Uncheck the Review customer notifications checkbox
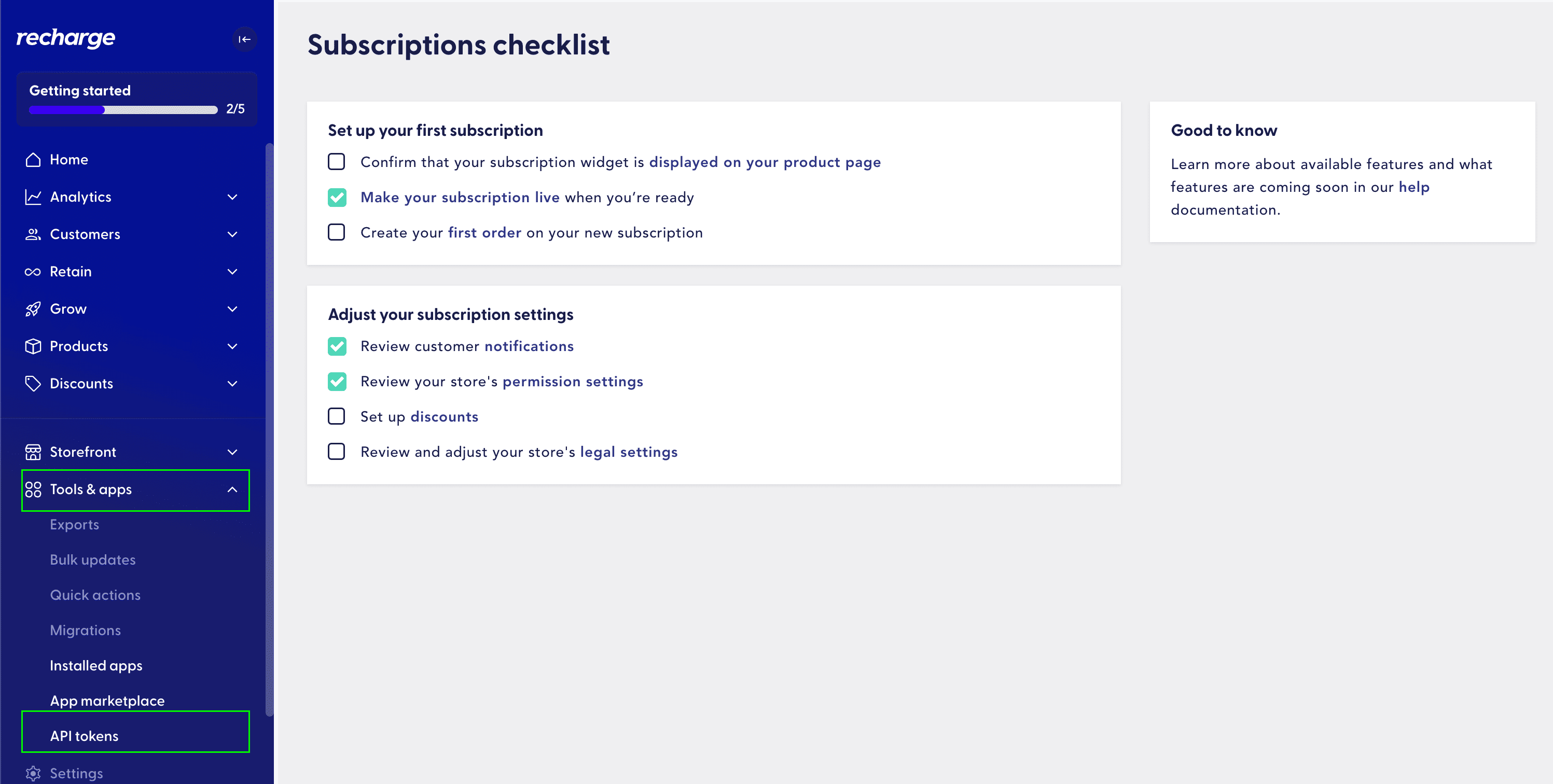Screen dimensions: 1553x784 [337, 346]
